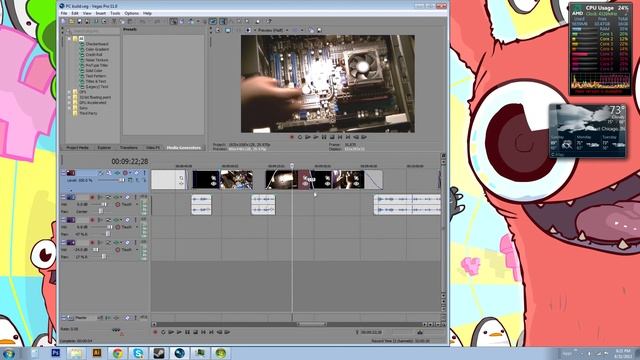Open Photoshop from the taskbar

pyautogui.click(x=56, y=353)
